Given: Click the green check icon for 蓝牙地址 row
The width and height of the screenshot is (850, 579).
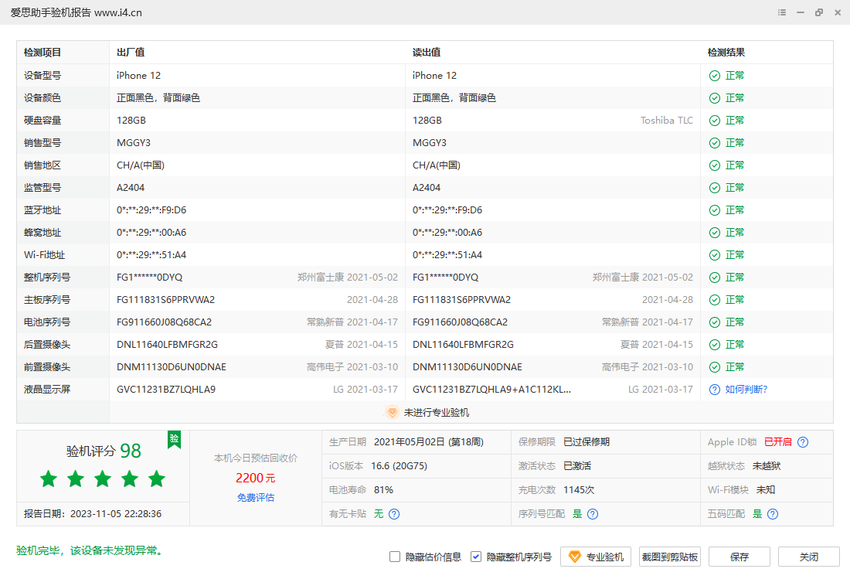Looking at the screenshot, I should coord(714,210).
